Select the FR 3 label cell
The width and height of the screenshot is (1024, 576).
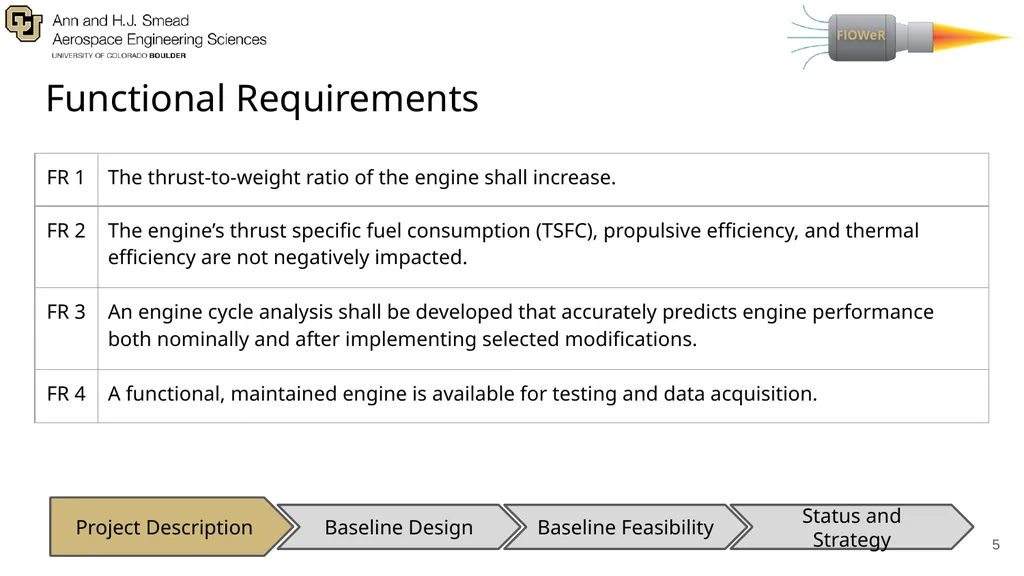point(66,328)
